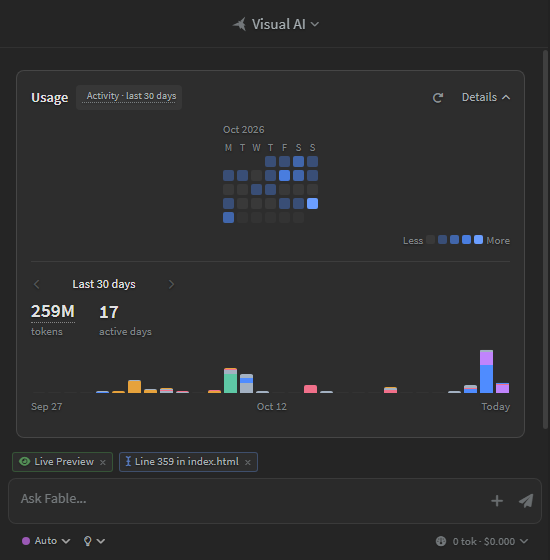Click the text cursor icon on Line 359 chip

[128, 461]
